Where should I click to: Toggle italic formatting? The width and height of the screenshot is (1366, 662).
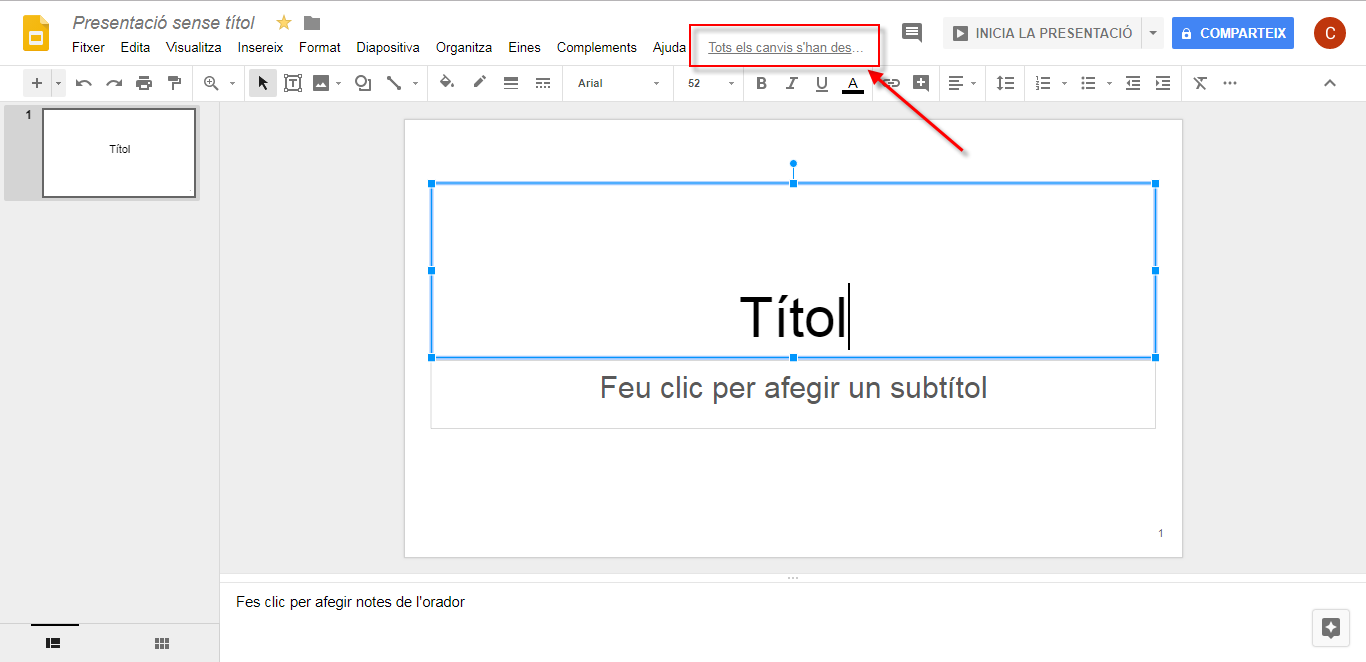pos(791,83)
